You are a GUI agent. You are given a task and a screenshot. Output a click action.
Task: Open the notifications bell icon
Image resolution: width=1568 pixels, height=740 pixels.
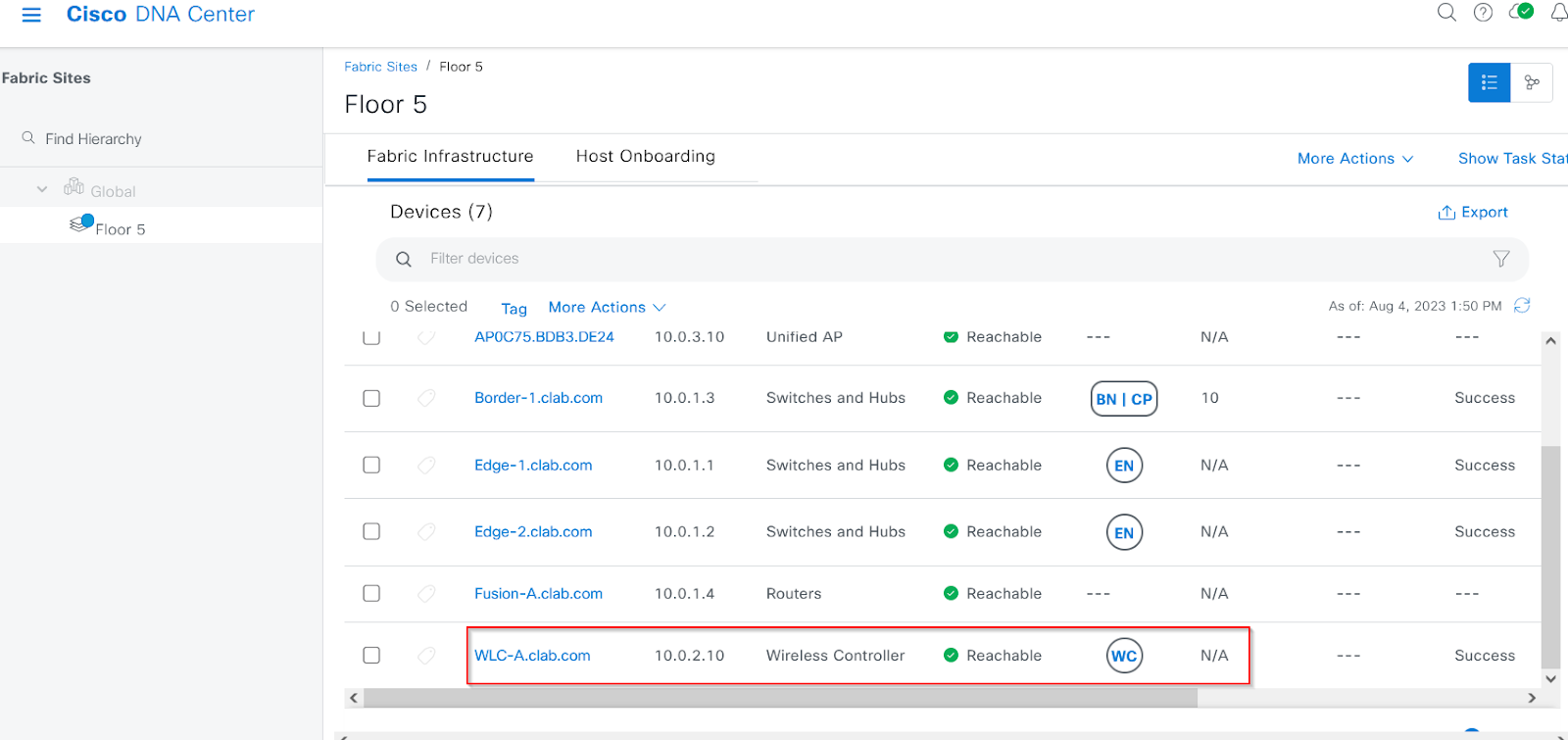[x=1559, y=13]
